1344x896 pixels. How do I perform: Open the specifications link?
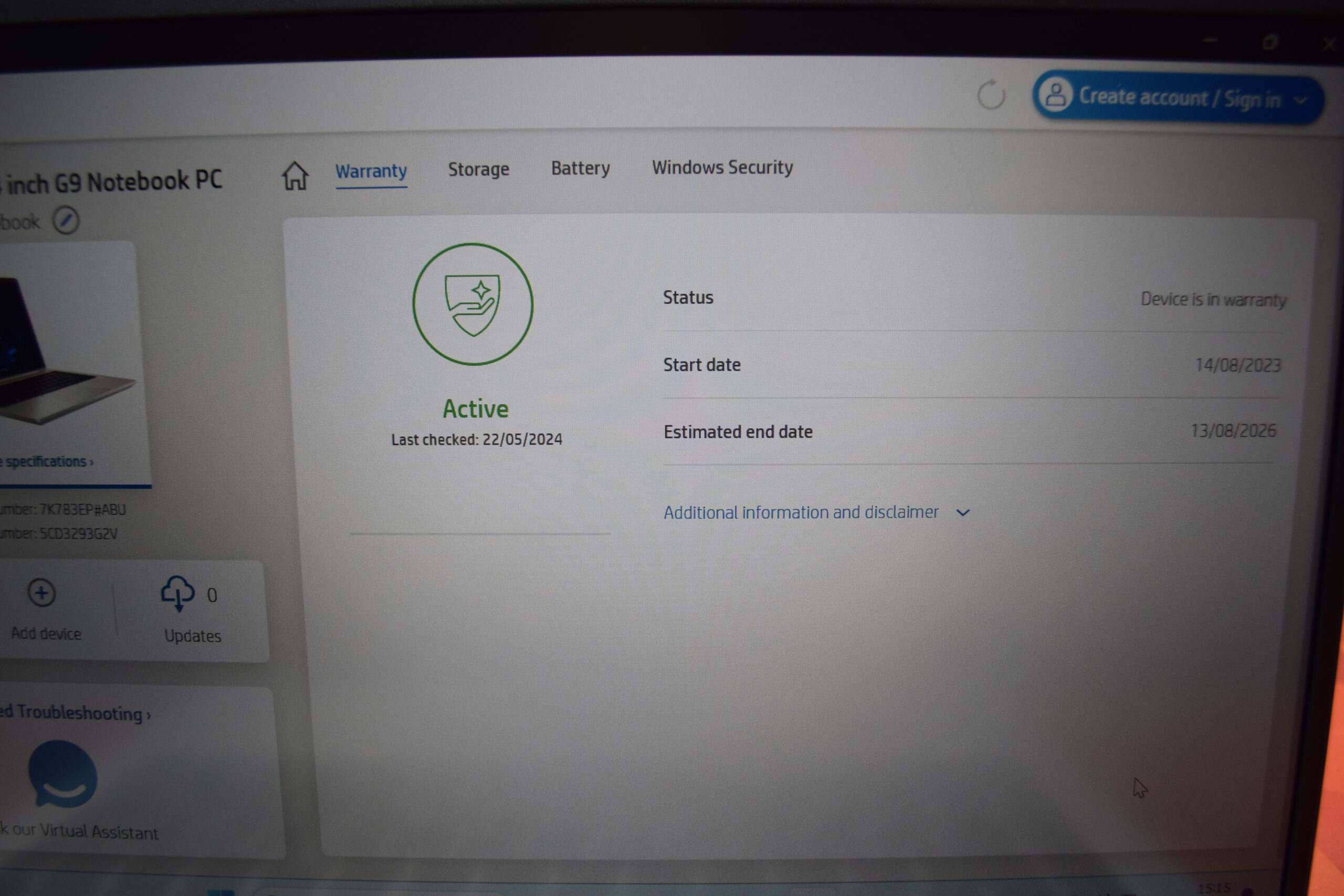tap(47, 461)
